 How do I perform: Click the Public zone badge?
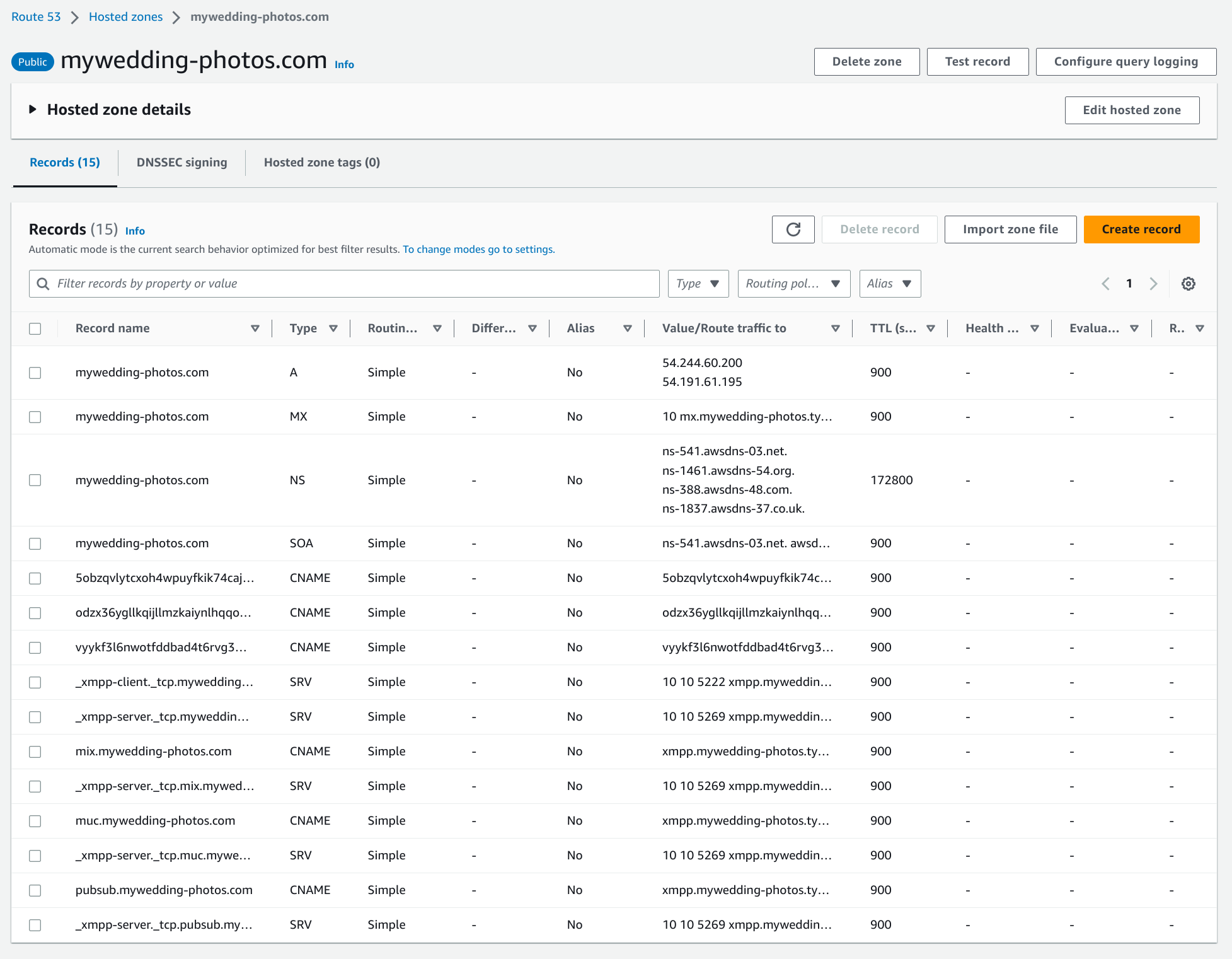point(33,62)
